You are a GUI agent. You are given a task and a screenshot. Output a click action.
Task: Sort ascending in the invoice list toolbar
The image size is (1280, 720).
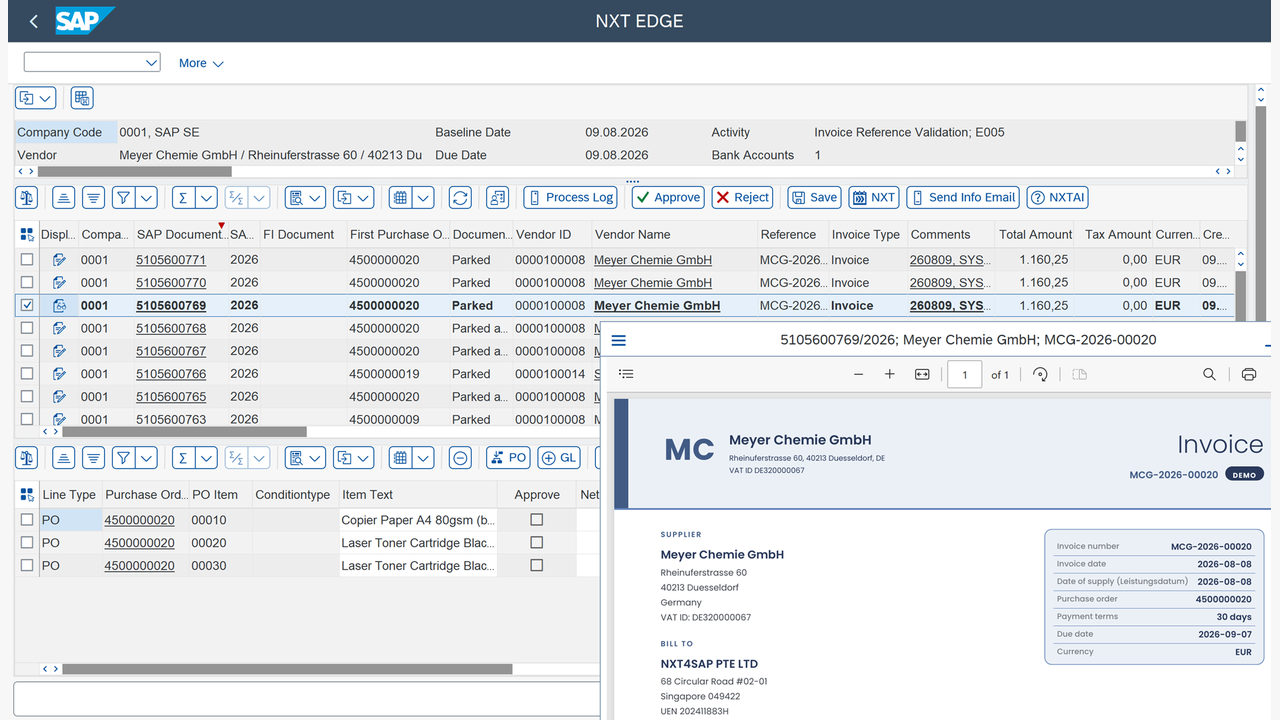point(64,198)
